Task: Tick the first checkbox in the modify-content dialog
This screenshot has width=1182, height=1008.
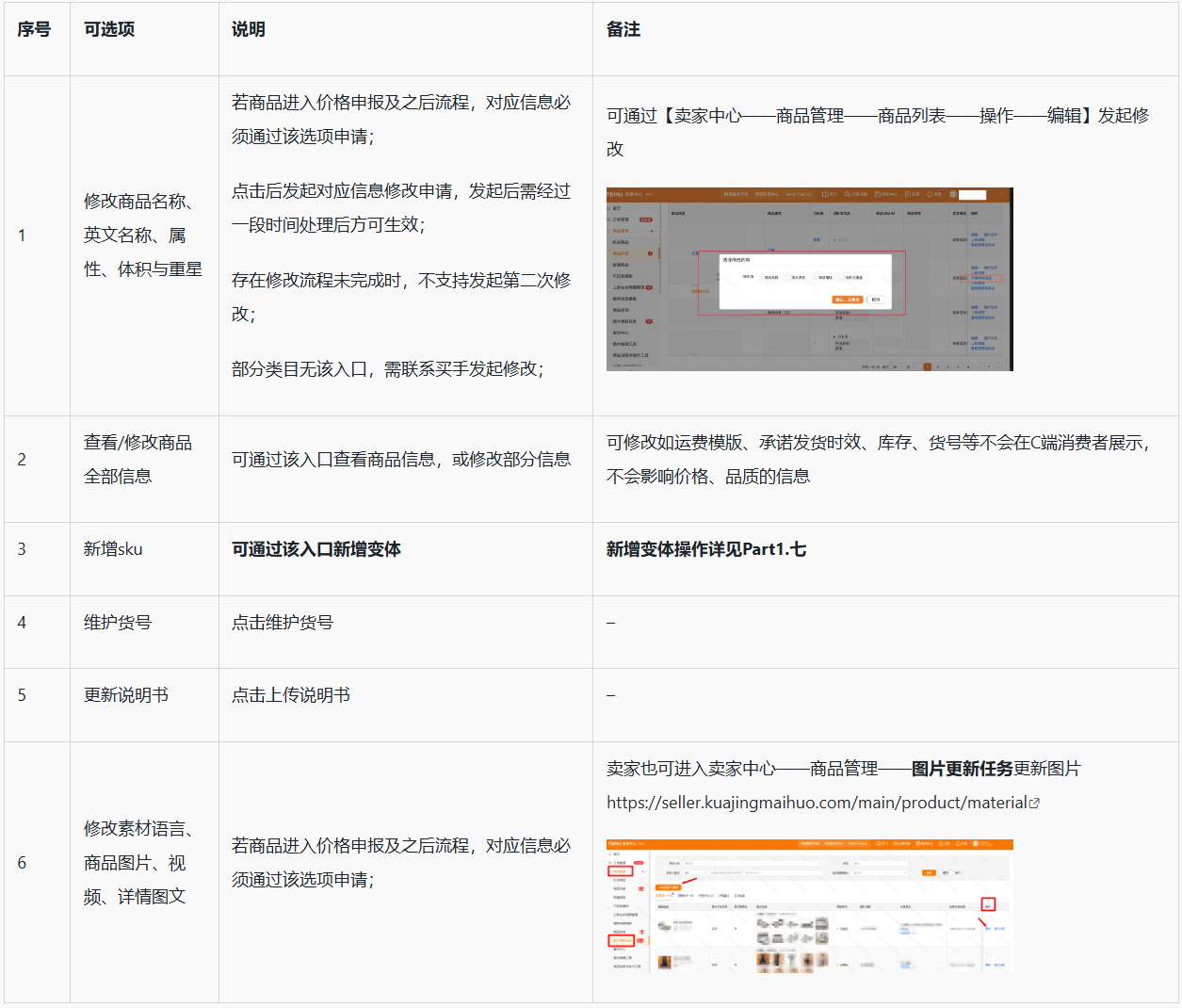Action: pos(761,277)
